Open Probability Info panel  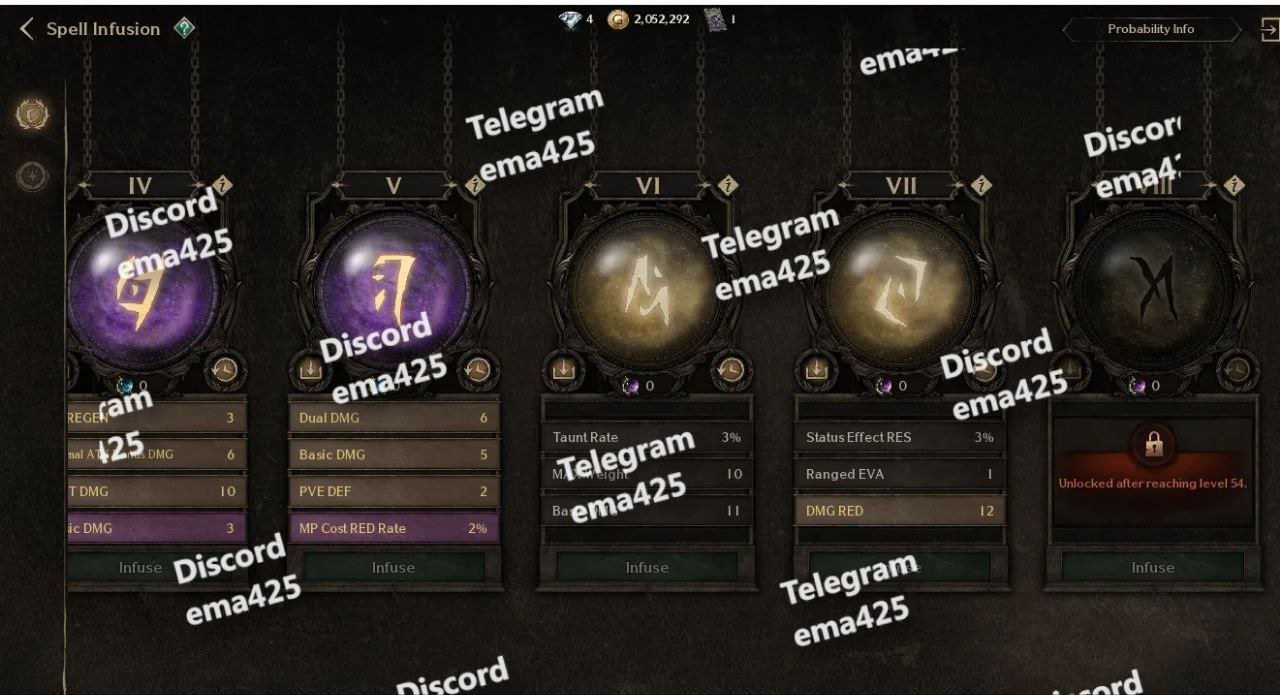[1150, 29]
